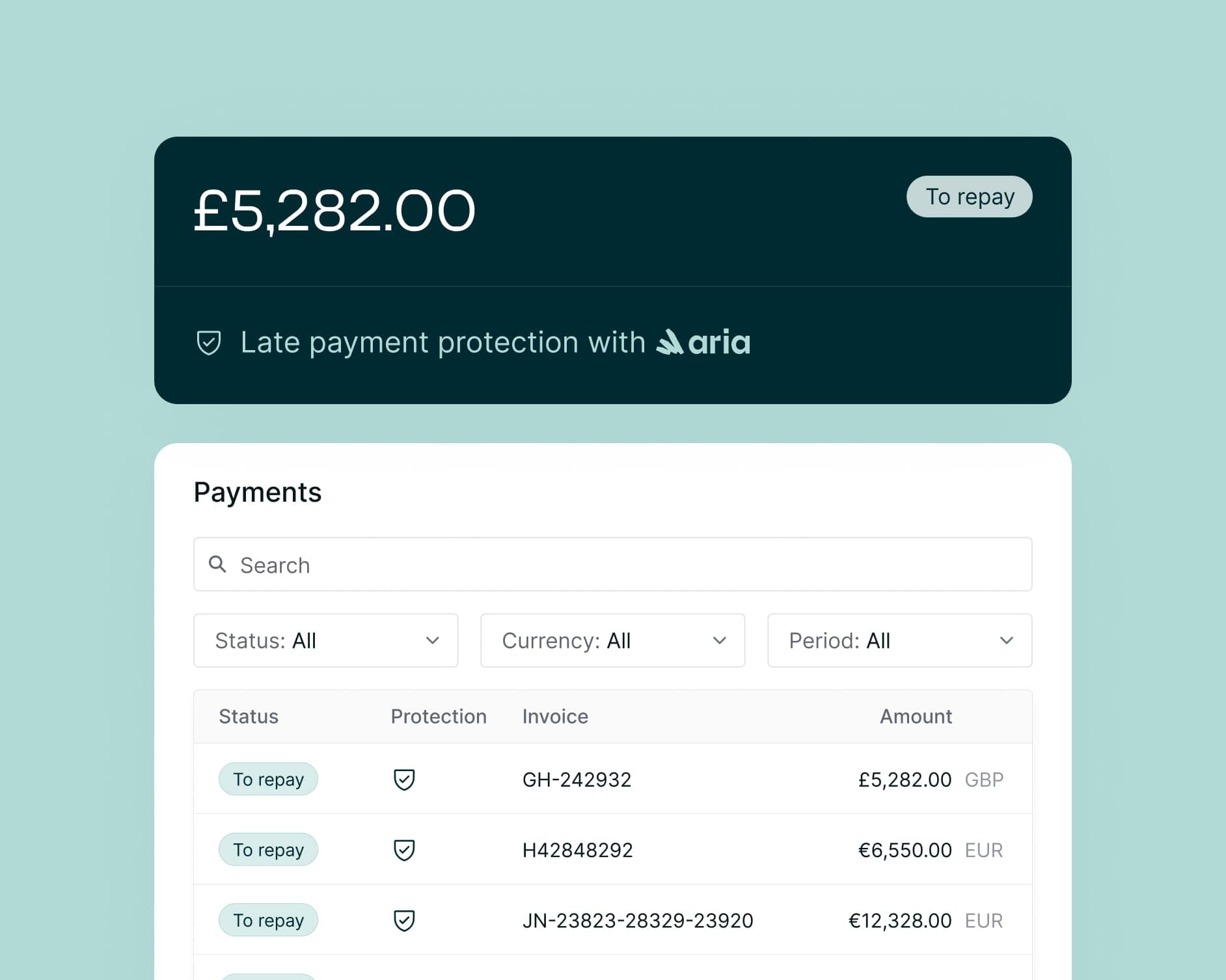Viewport: 1226px width, 980px height.
Task: Open the Status: All dropdown
Action: coord(325,640)
